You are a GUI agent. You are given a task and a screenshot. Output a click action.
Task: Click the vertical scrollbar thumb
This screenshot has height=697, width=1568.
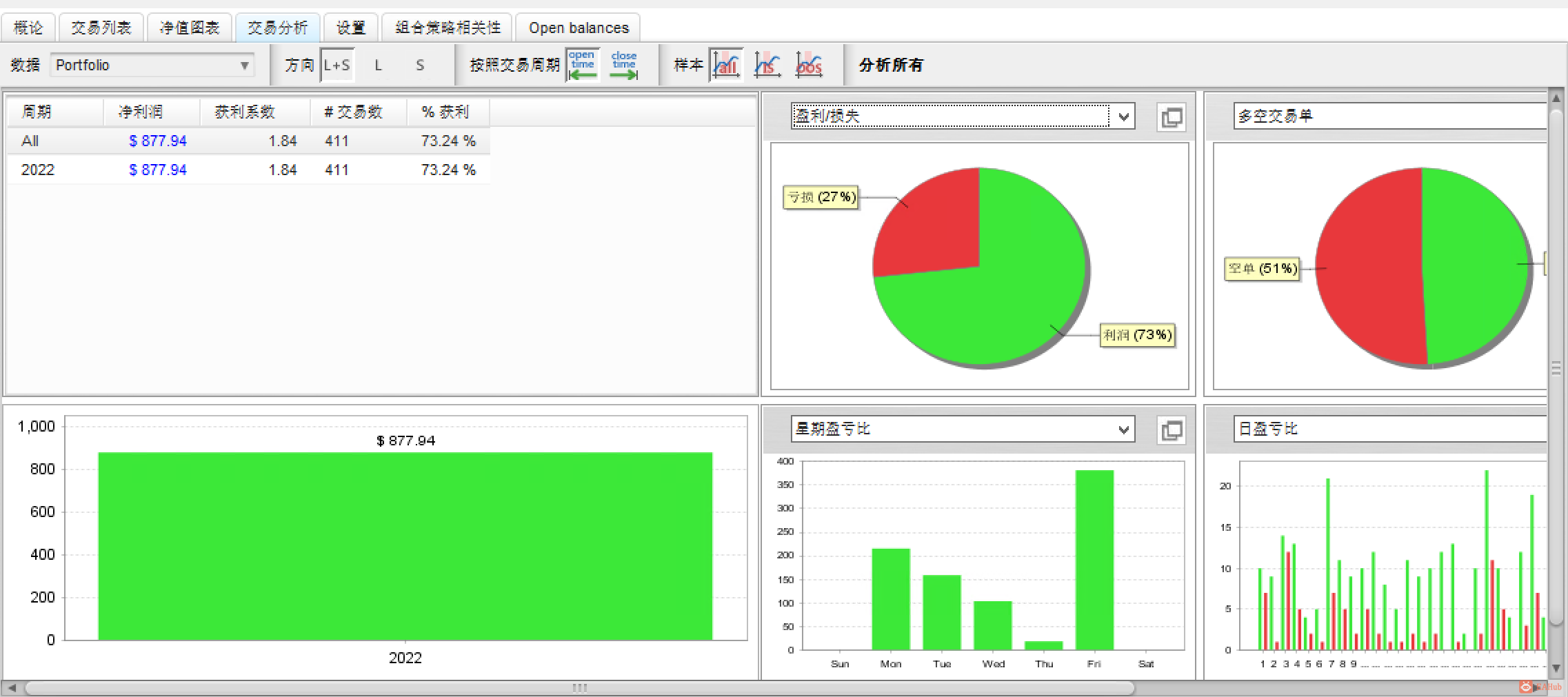click(x=1556, y=367)
